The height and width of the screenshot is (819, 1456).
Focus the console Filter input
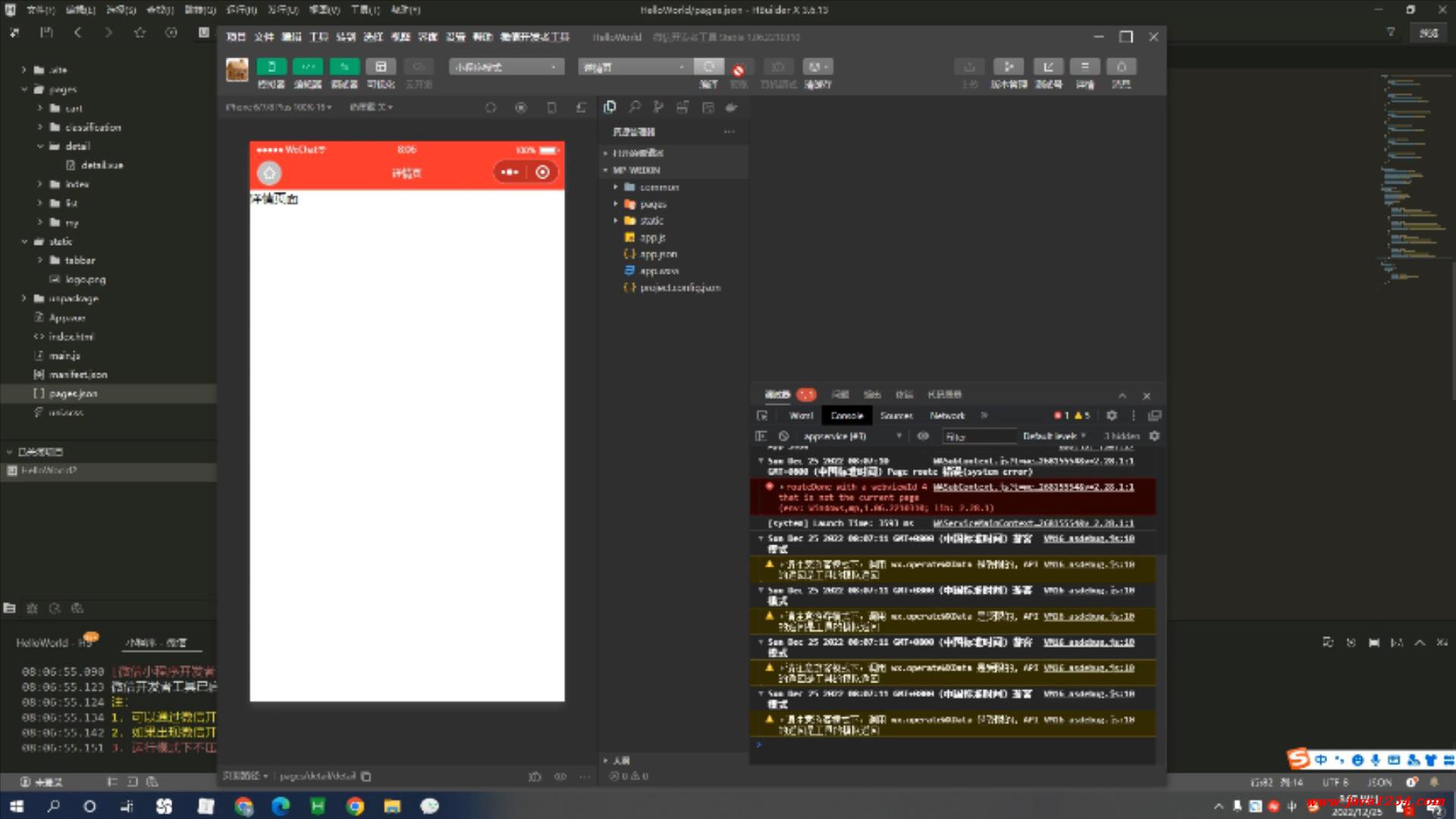[x=979, y=437]
